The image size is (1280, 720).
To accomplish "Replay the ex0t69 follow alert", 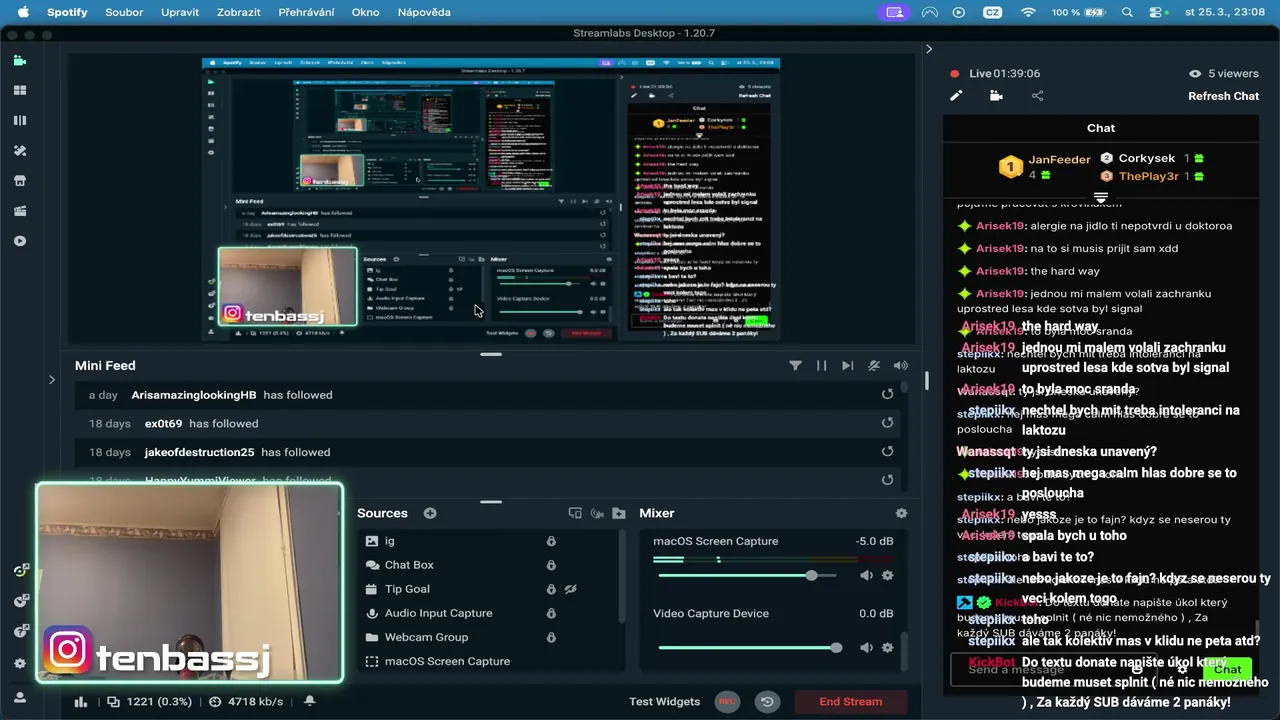I will pos(887,423).
